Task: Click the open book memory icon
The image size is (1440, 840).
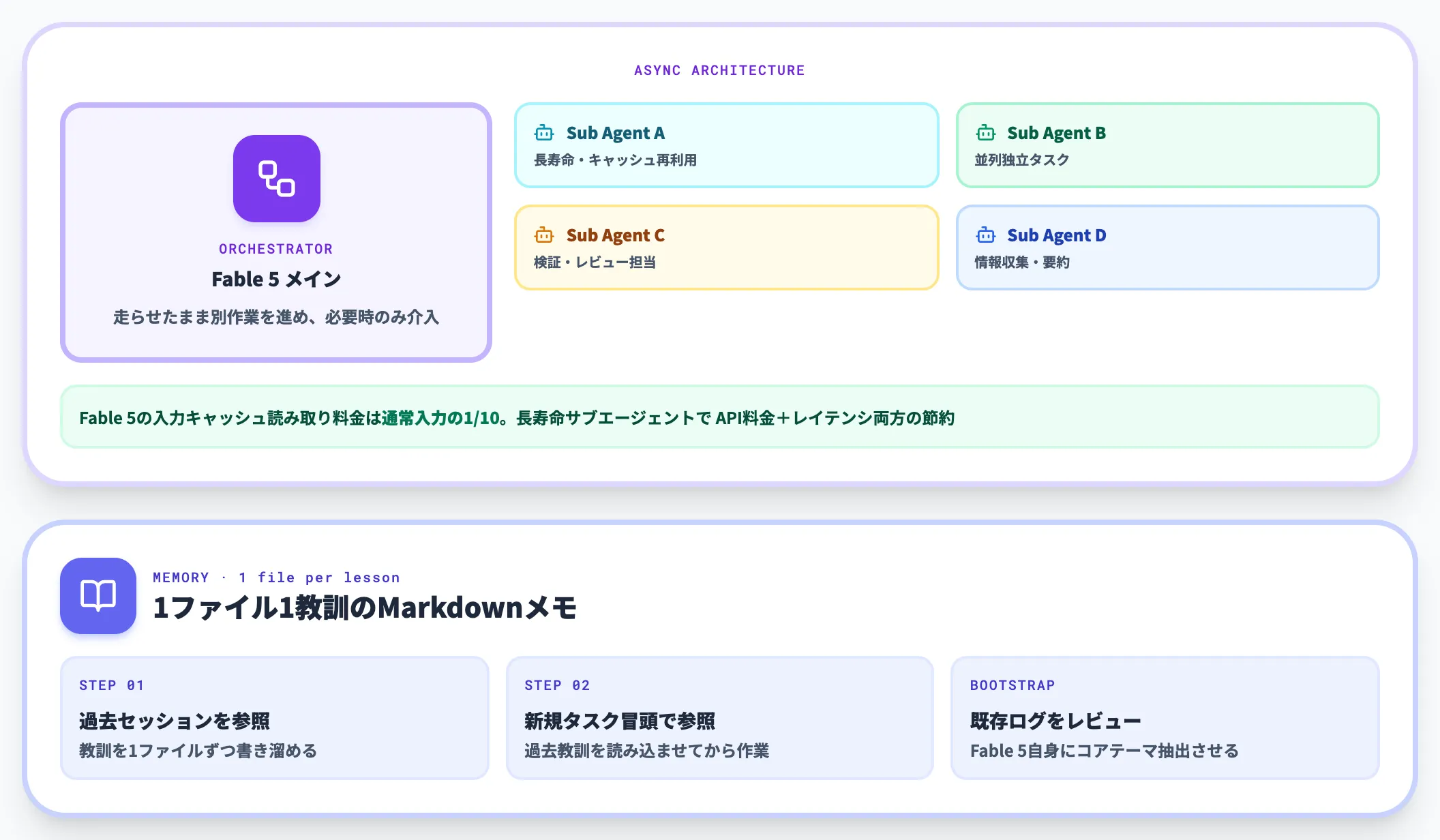Action: tap(98, 595)
